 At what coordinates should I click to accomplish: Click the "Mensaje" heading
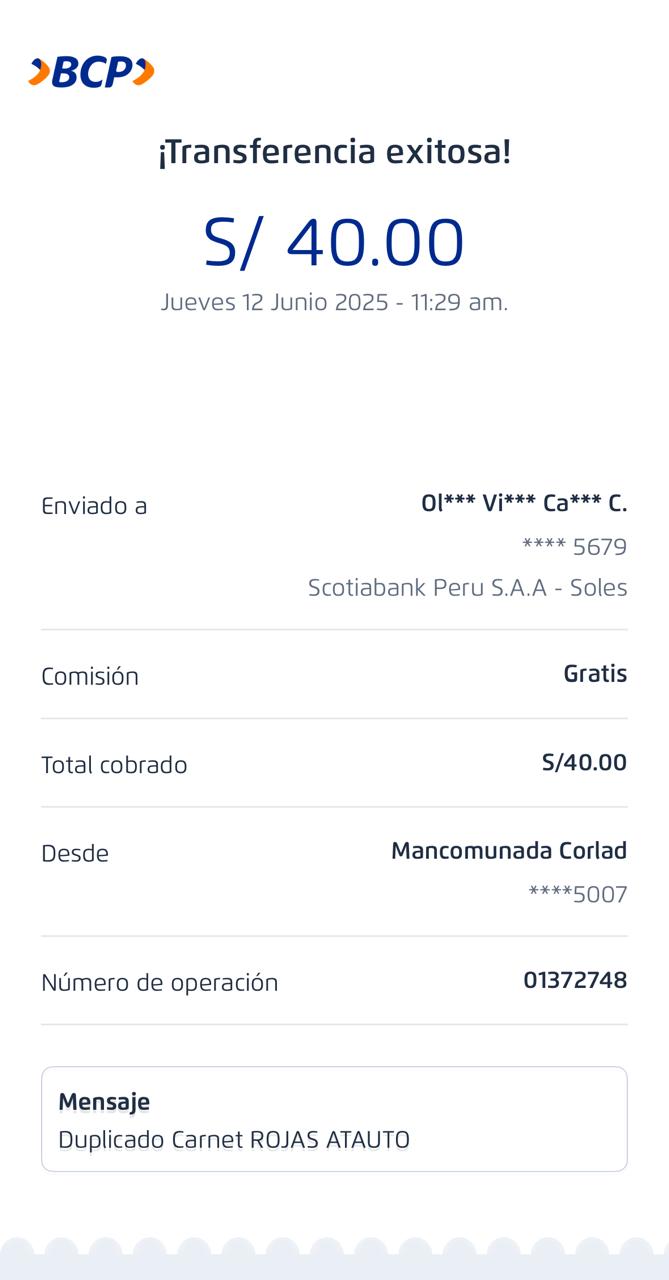tap(104, 1102)
